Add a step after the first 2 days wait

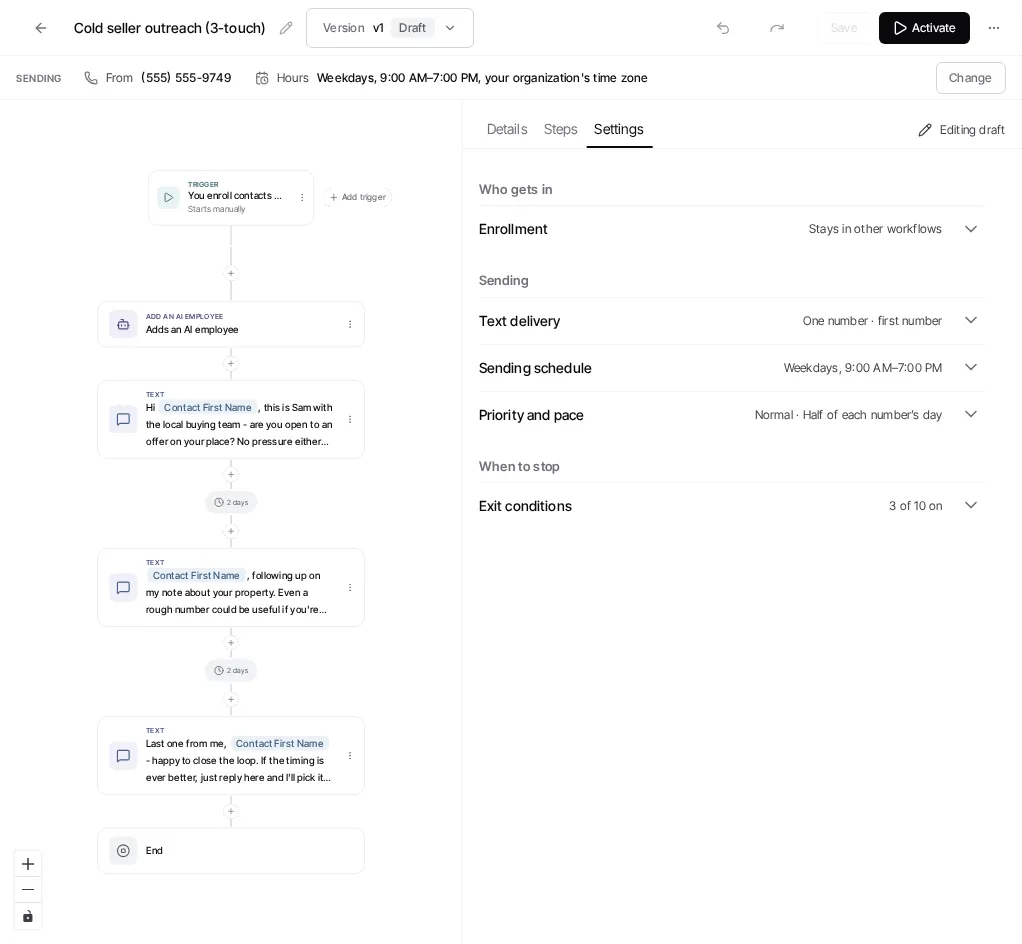pos(231,531)
